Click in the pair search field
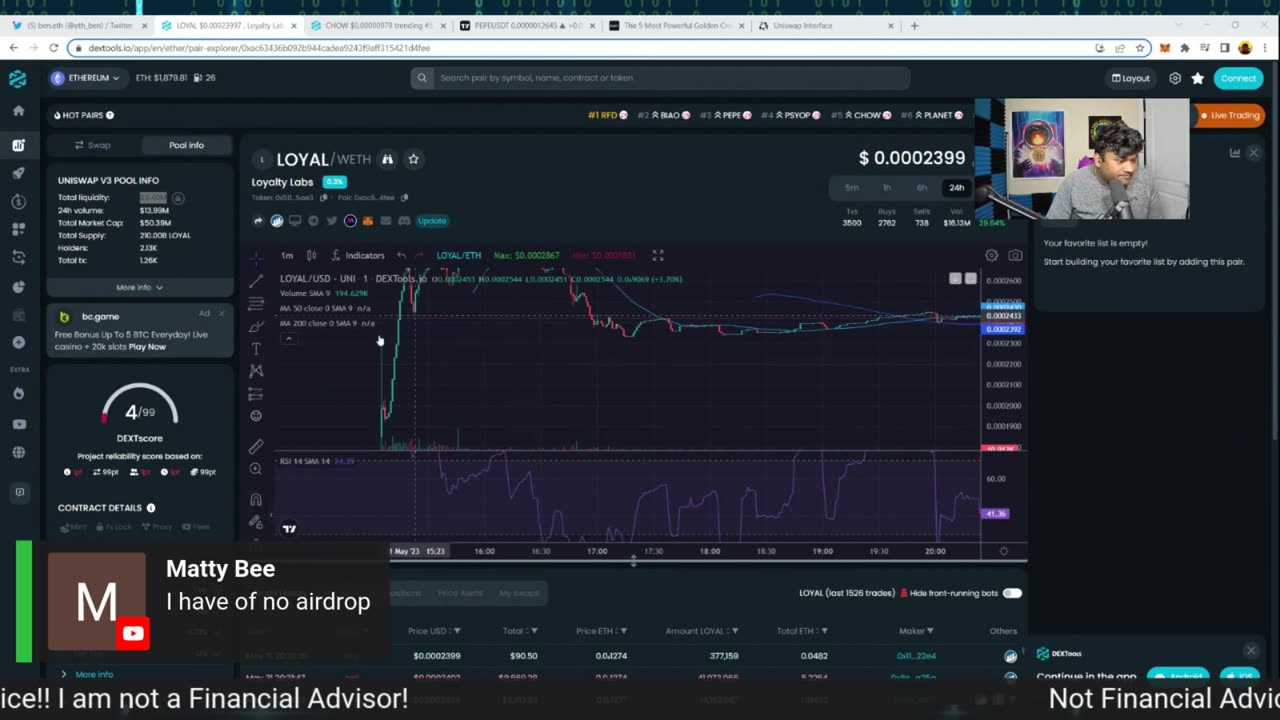This screenshot has height=720, width=1280. tap(660, 78)
